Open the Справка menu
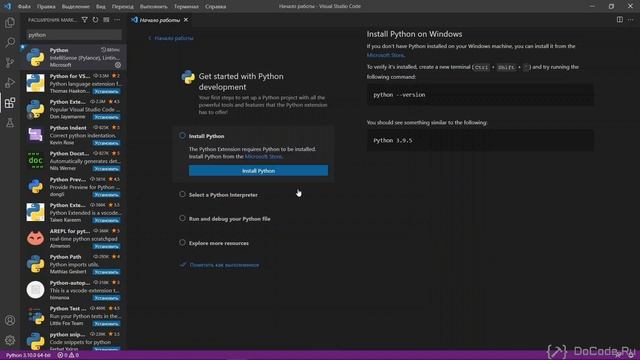Image resolution: width=640 pixels, height=360 pixels. pos(216,7)
